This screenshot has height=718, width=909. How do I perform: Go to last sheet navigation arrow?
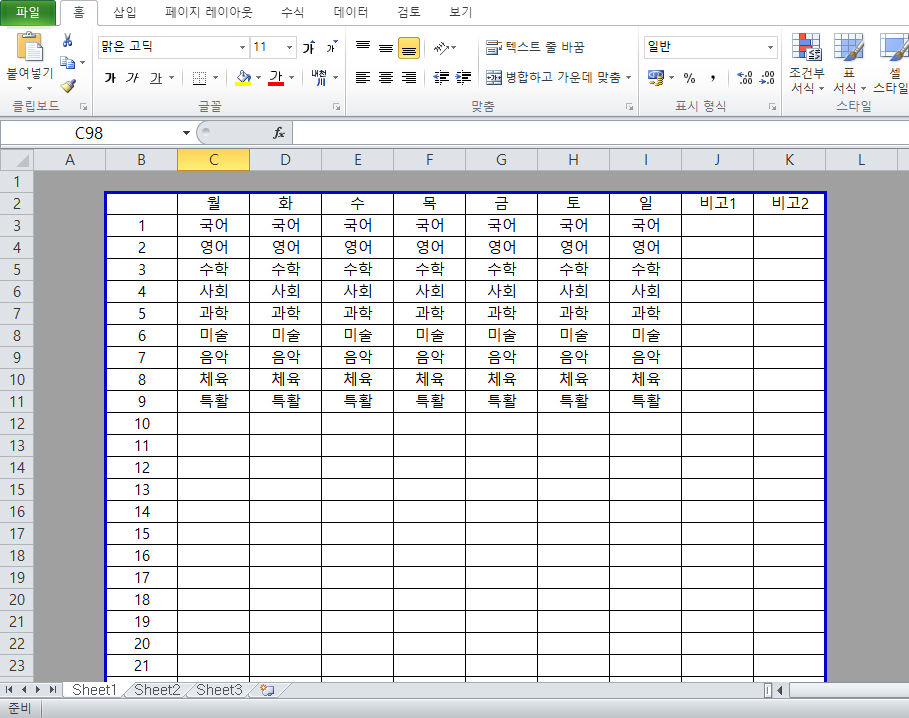click(53, 690)
